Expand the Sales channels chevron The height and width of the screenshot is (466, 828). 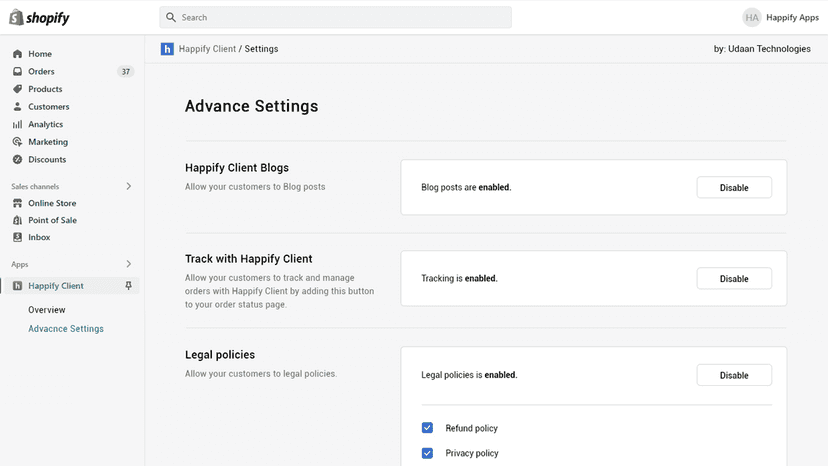pos(128,186)
